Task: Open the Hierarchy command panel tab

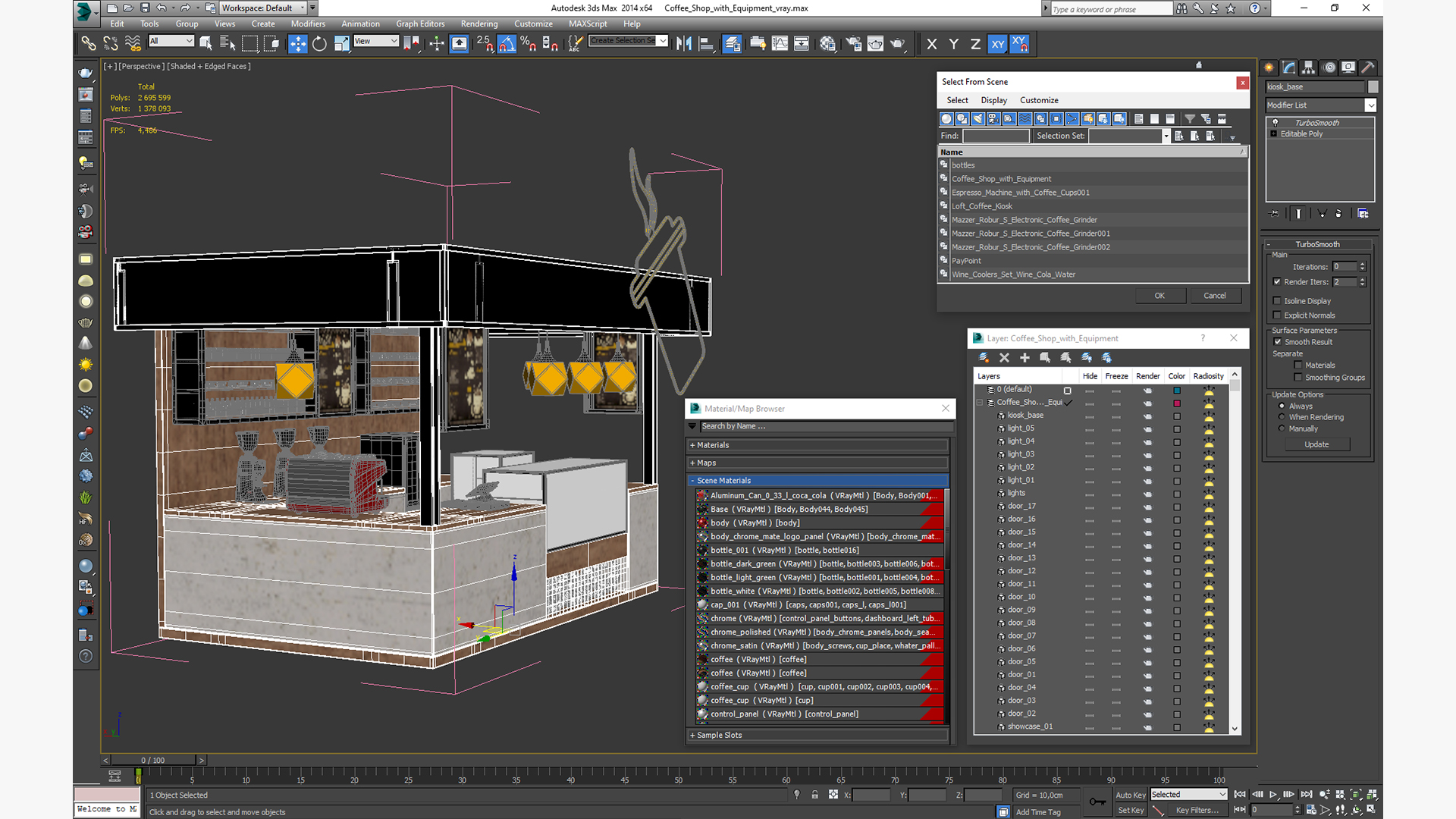Action: pos(1309,67)
